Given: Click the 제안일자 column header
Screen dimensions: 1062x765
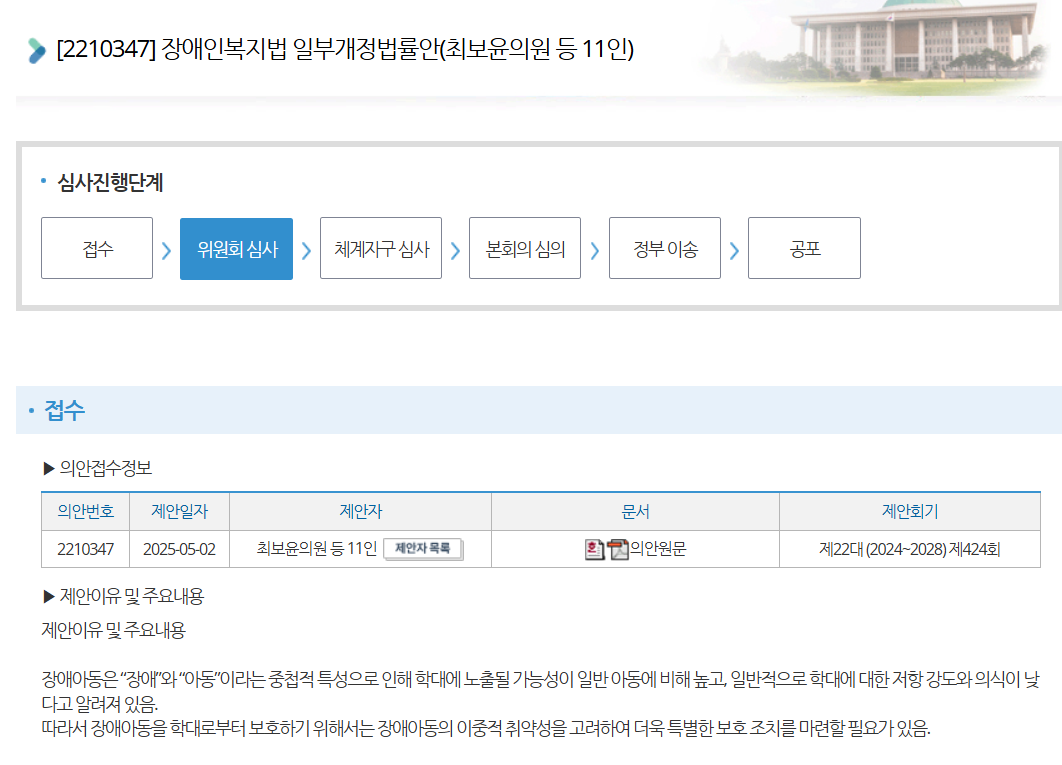Looking at the screenshot, I should (x=179, y=512).
